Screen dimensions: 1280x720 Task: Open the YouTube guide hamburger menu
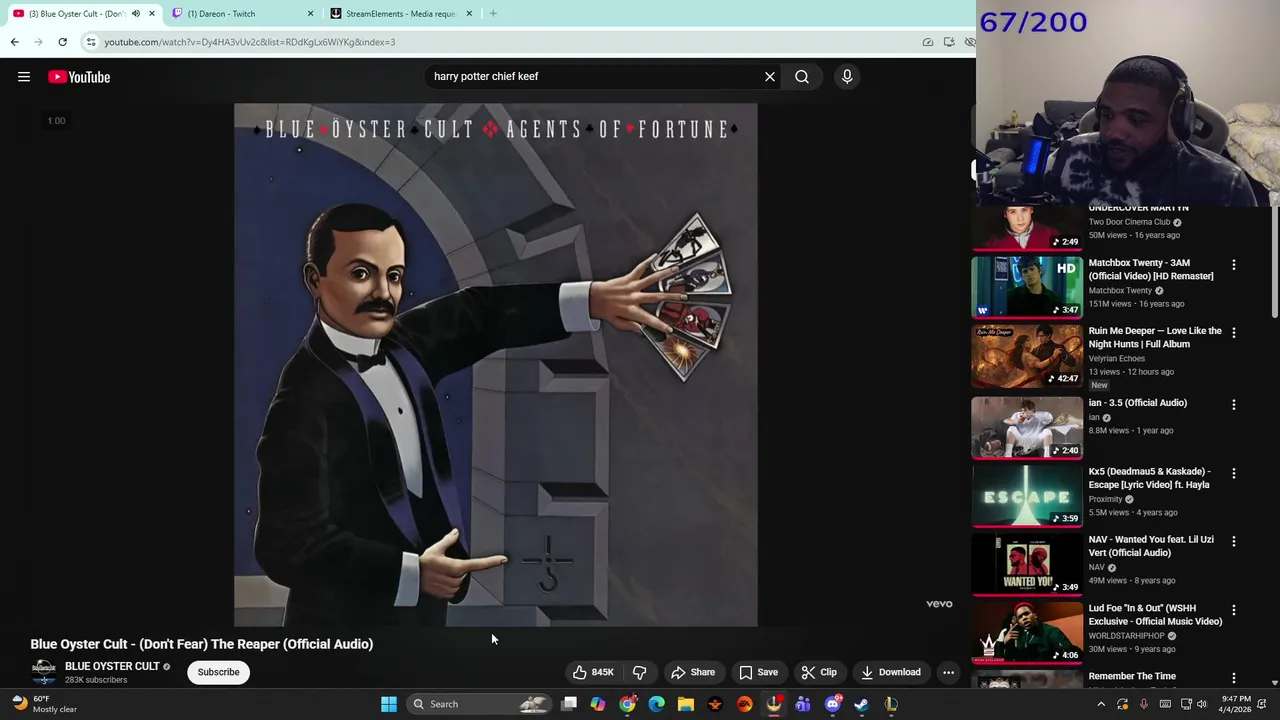coord(24,77)
